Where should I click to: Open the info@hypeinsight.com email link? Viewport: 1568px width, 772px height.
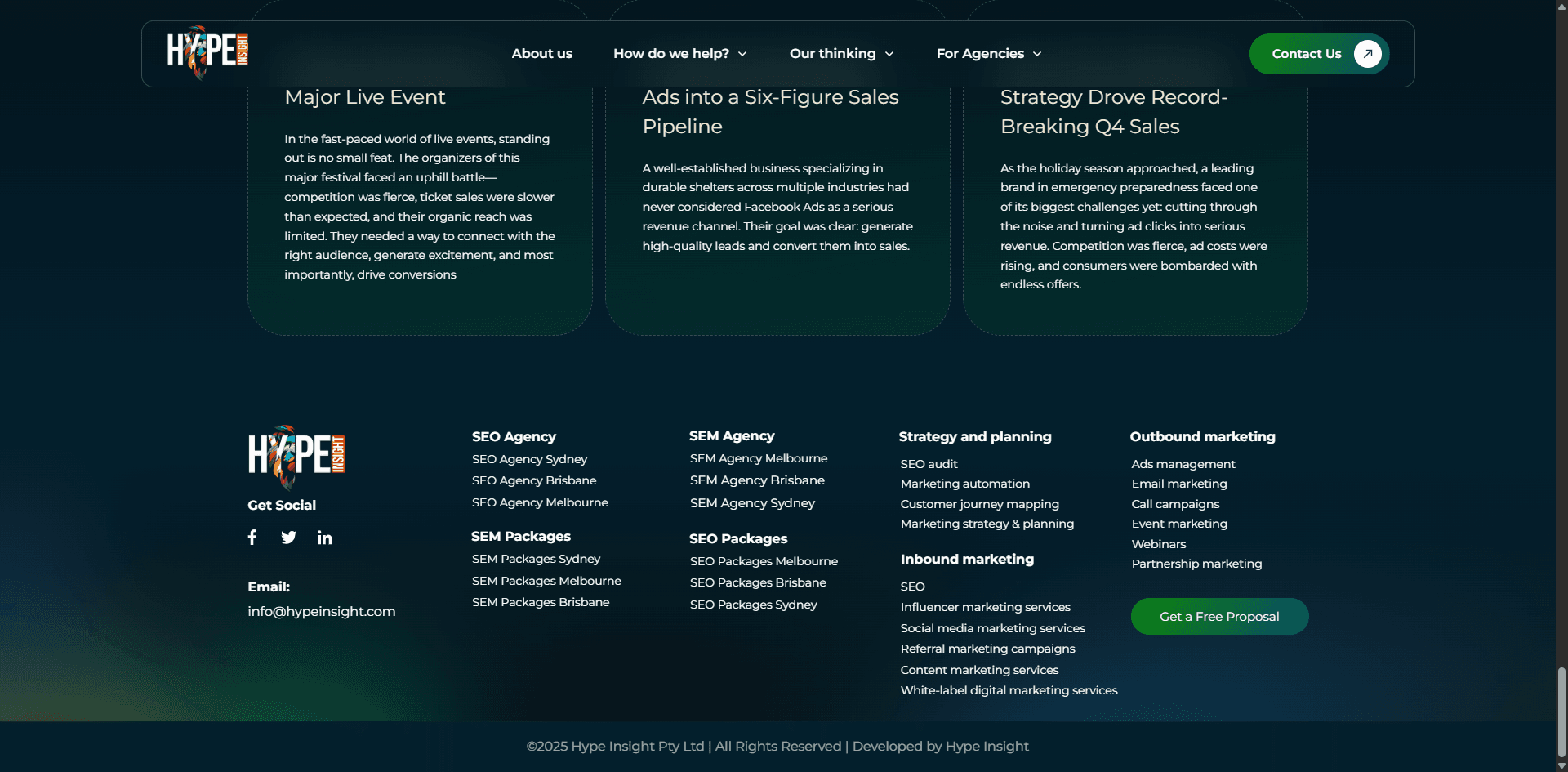(321, 612)
